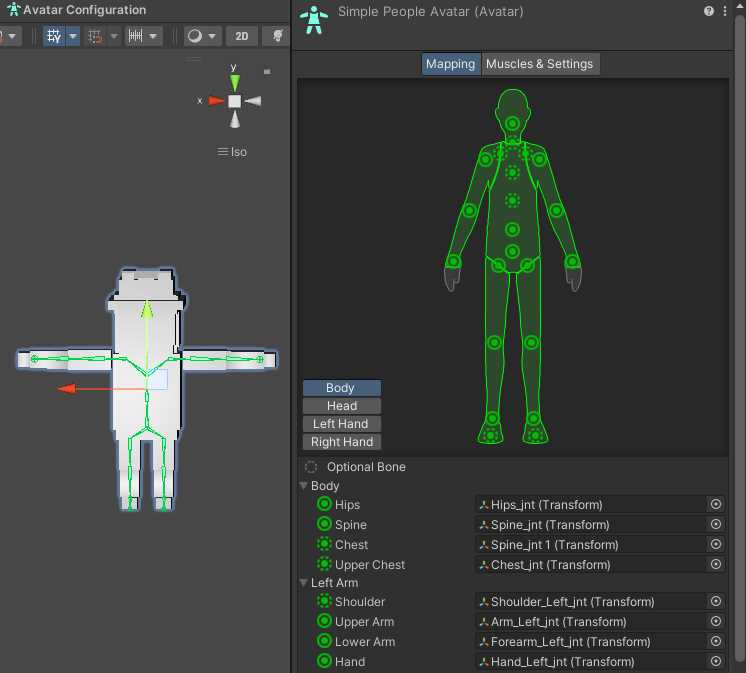Click the draw mode sphere icon
746x673 pixels.
[195, 36]
